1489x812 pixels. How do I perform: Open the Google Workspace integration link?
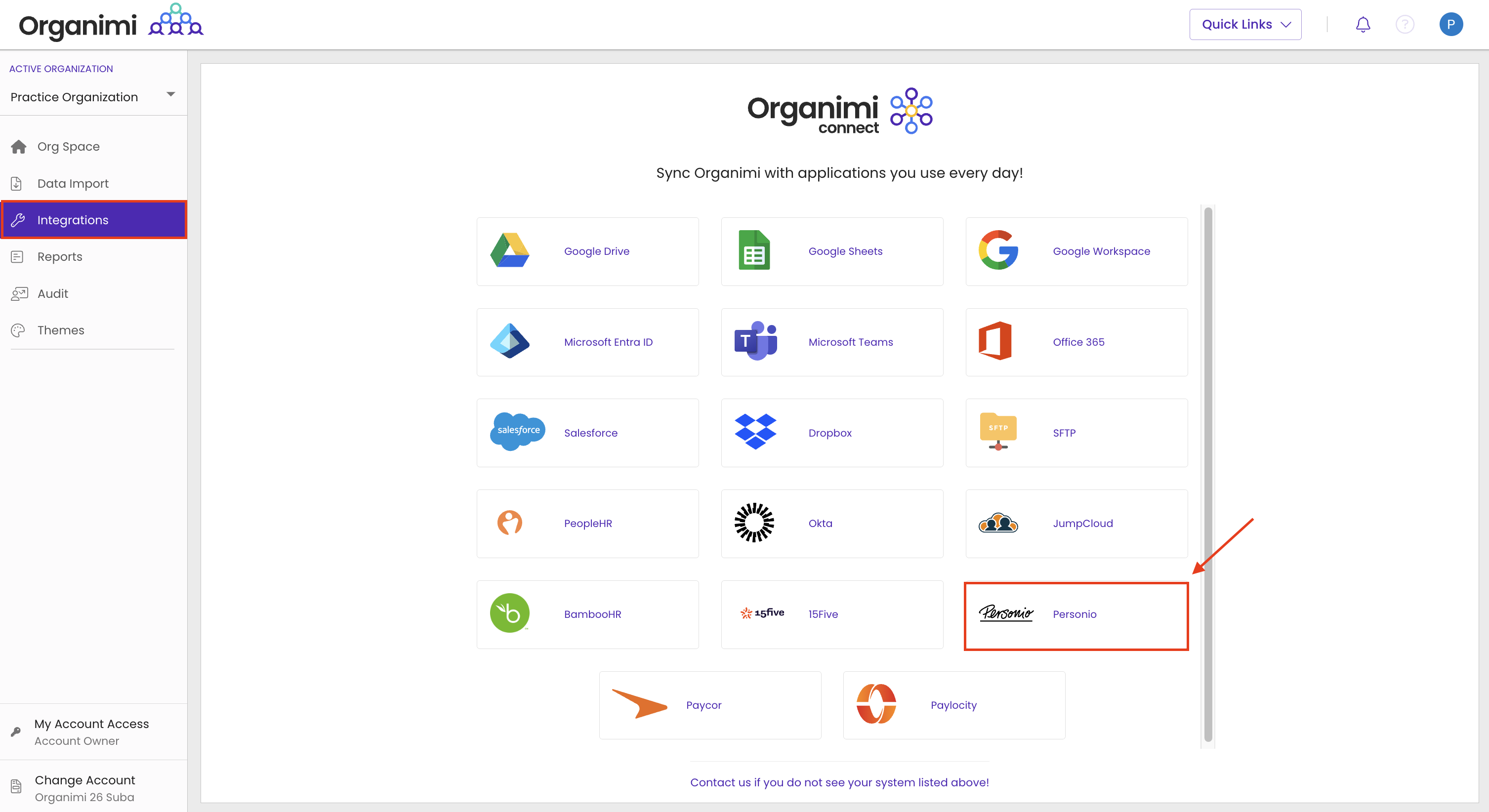tap(1101, 251)
